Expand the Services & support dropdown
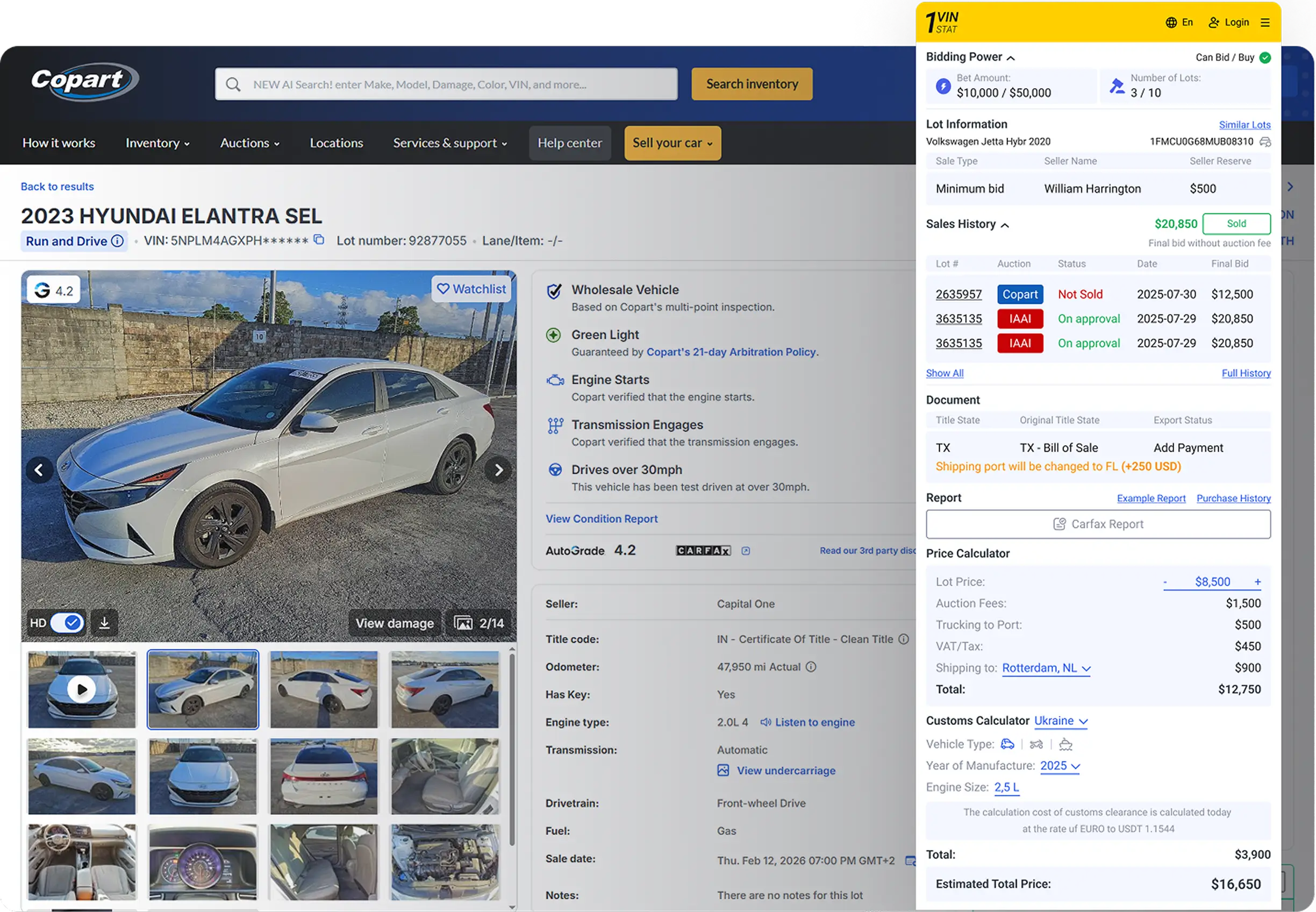1316x912 pixels. click(x=450, y=144)
